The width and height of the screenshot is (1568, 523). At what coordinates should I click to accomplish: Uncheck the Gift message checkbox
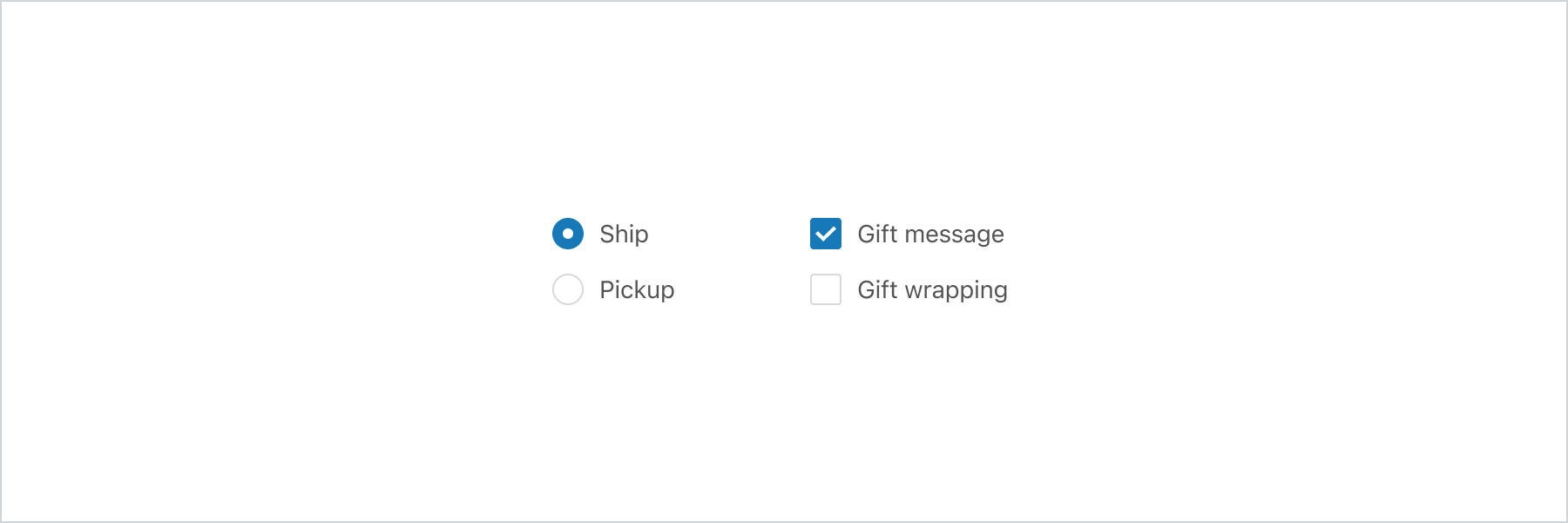coord(826,234)
